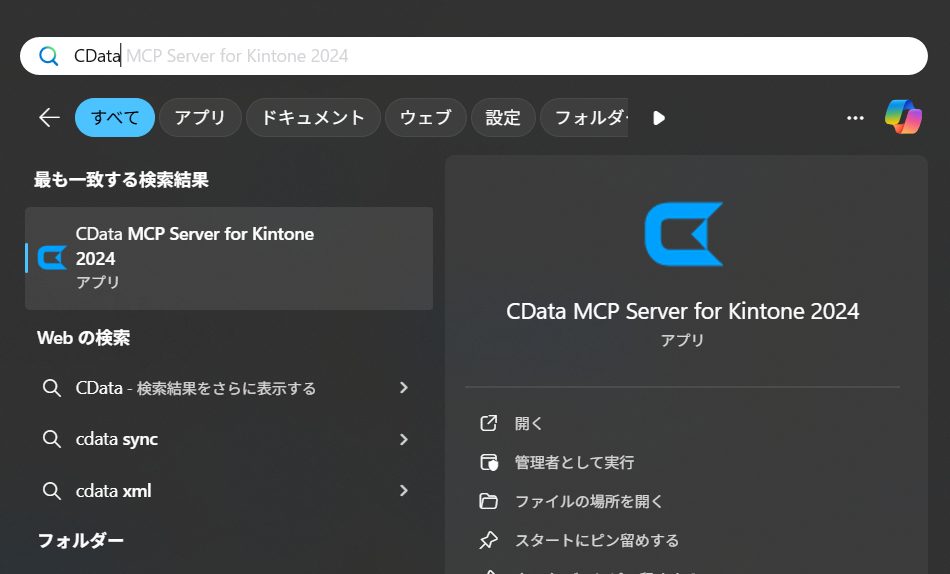Viewport: 950px width, 574px height.
Task: Click the magnifier icon beside 'cdata xml'
Action: (x=52, y=490)
